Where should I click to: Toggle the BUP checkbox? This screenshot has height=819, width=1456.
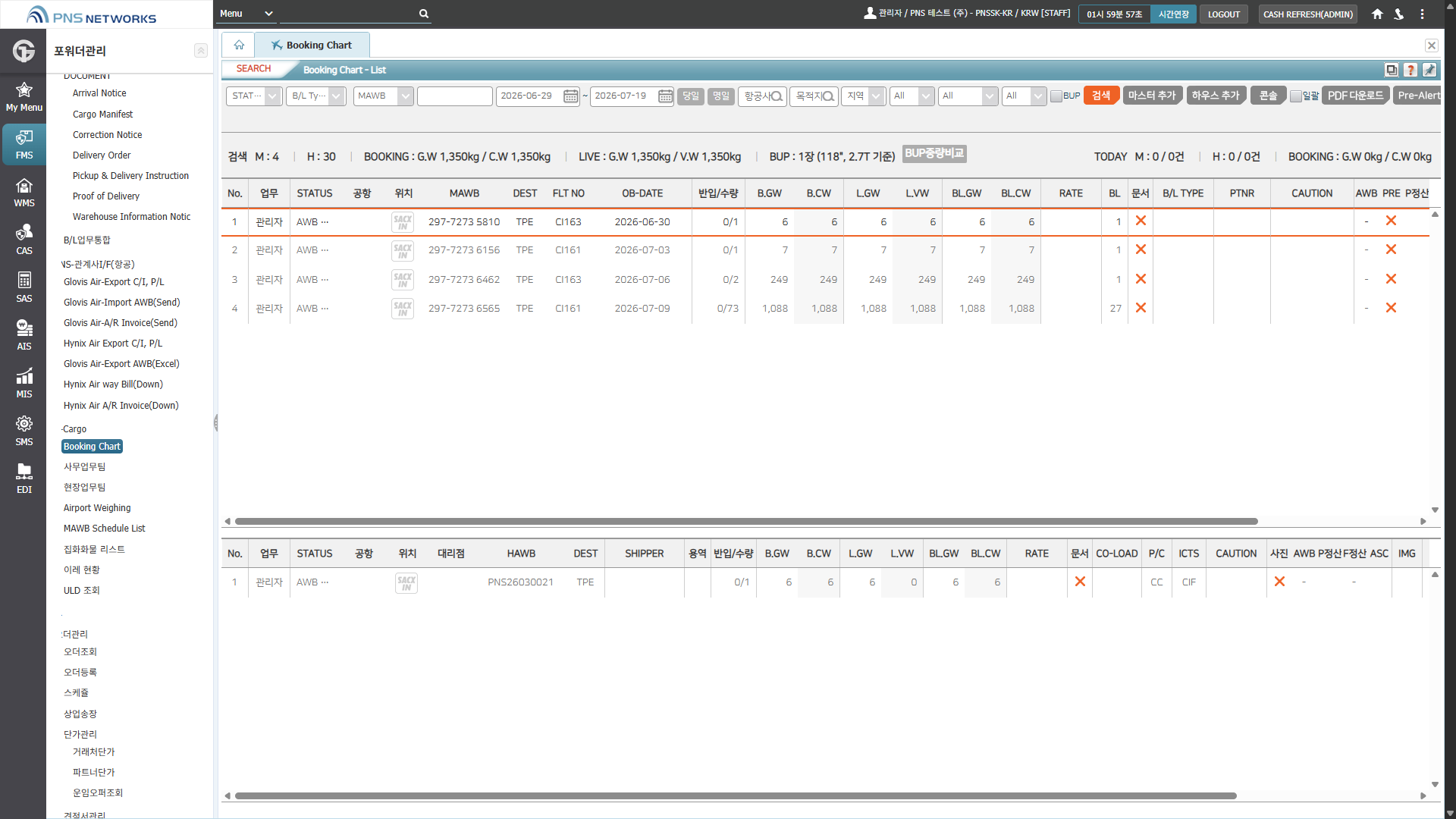pos(1056,96)
